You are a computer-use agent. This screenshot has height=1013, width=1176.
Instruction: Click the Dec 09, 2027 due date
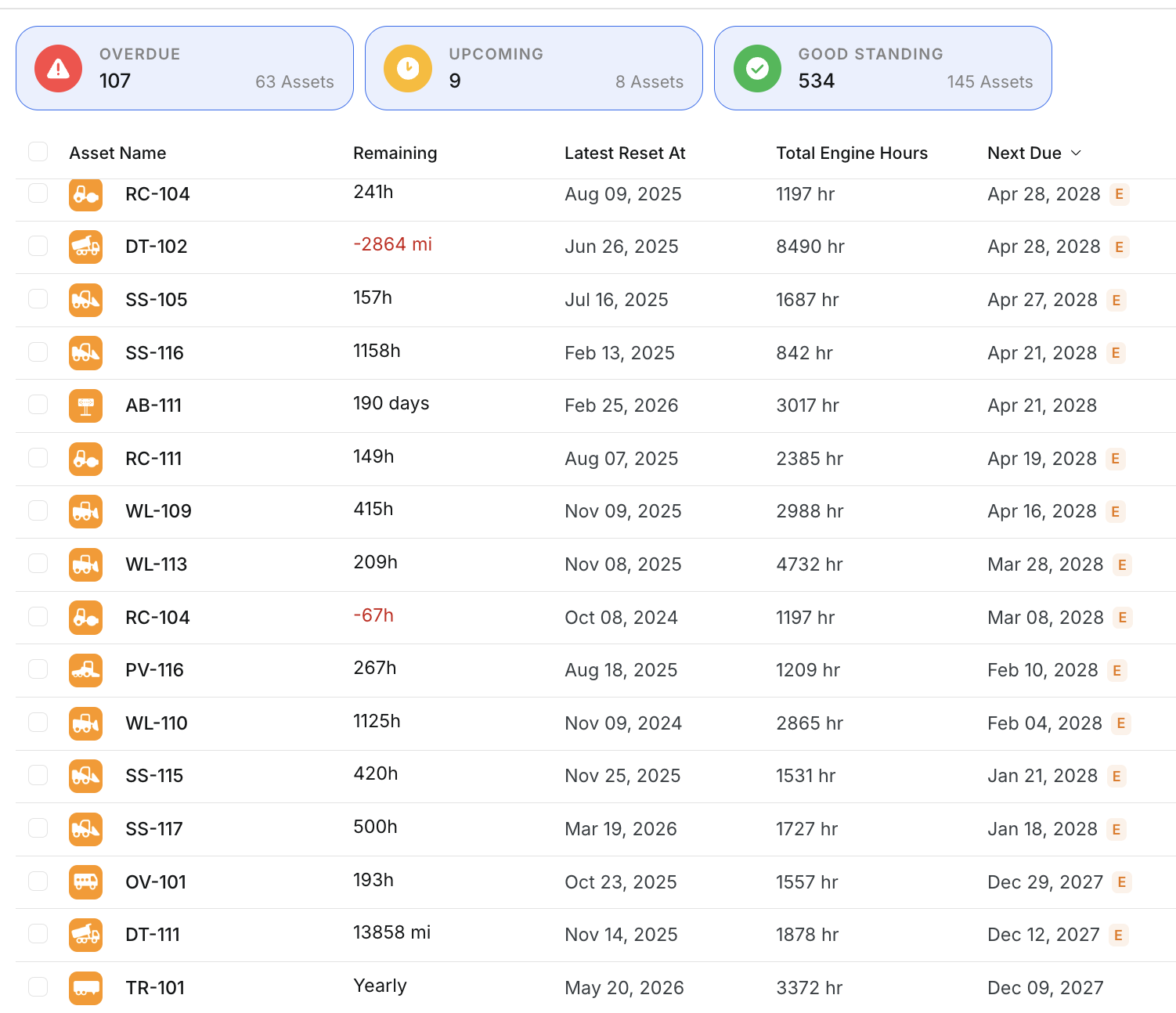pos(1045,988)
